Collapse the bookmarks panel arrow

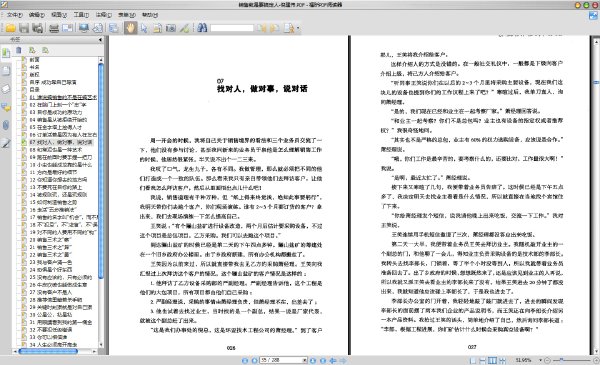(100, 39)
